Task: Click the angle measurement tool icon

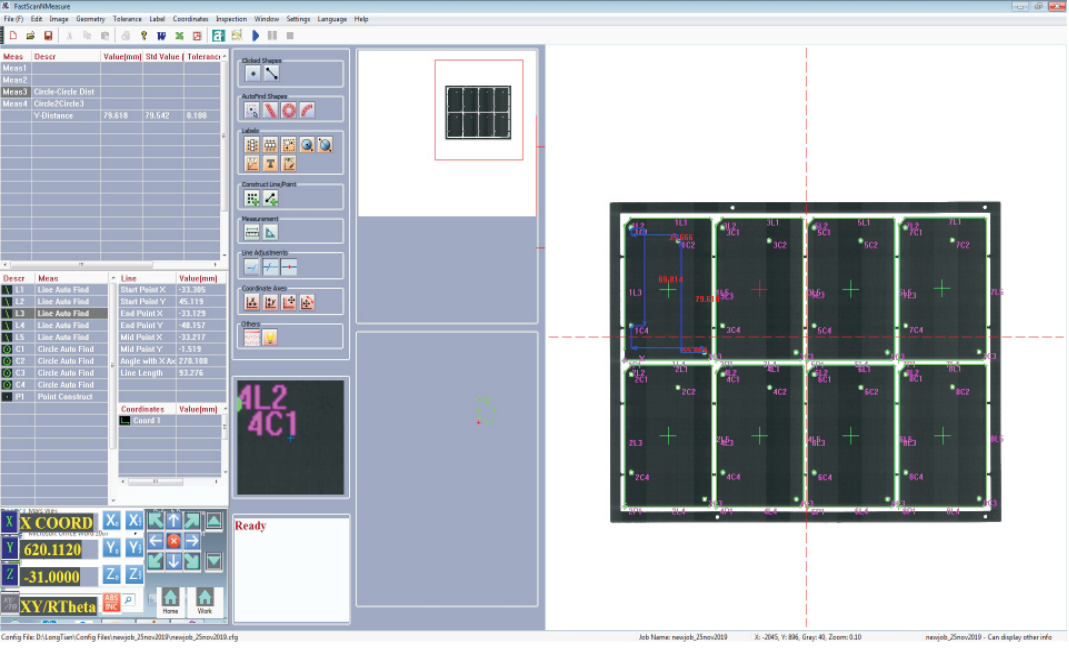Action: (x=271, y=232)
